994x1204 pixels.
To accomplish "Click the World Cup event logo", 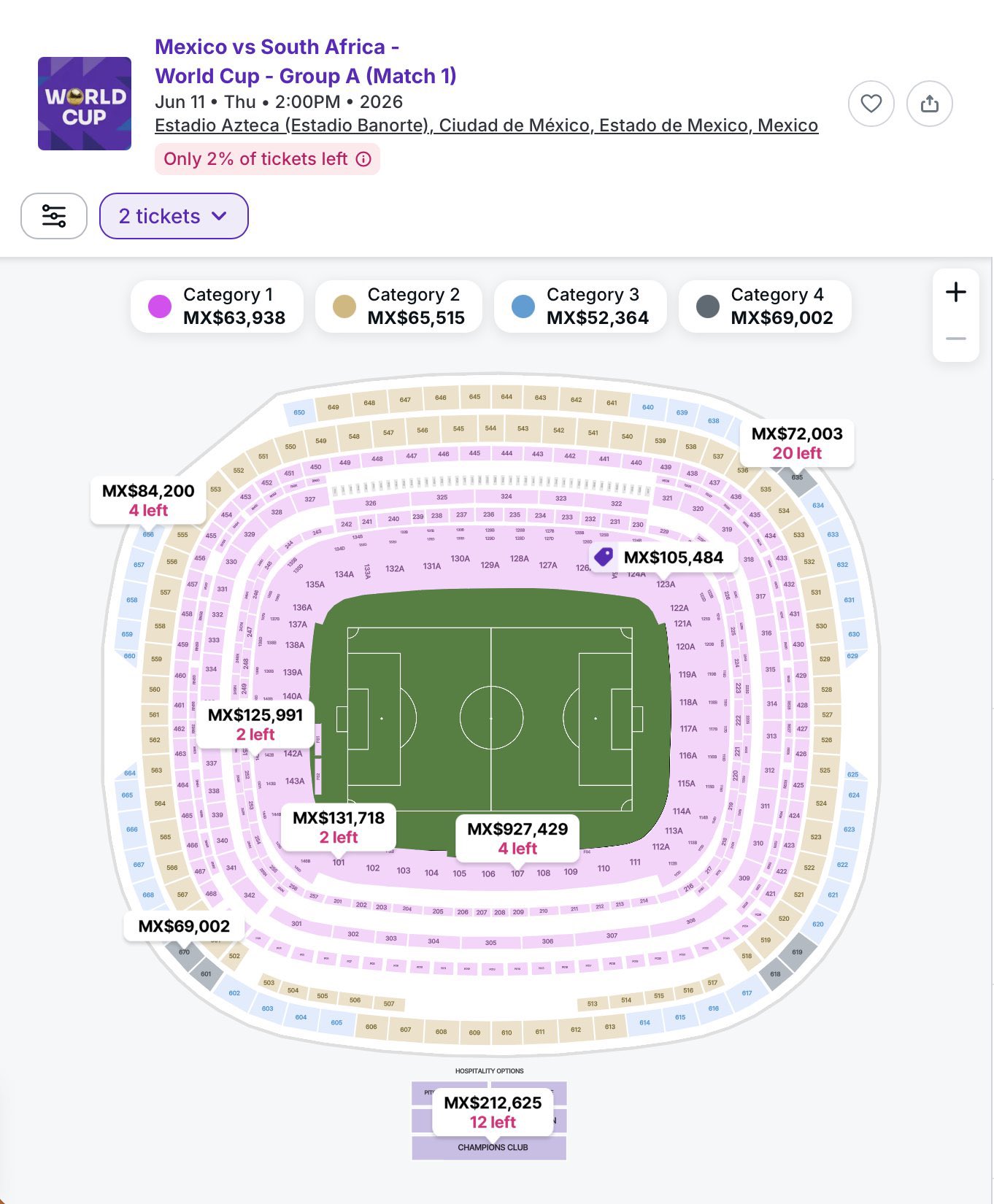I will [x=85, y=104].
